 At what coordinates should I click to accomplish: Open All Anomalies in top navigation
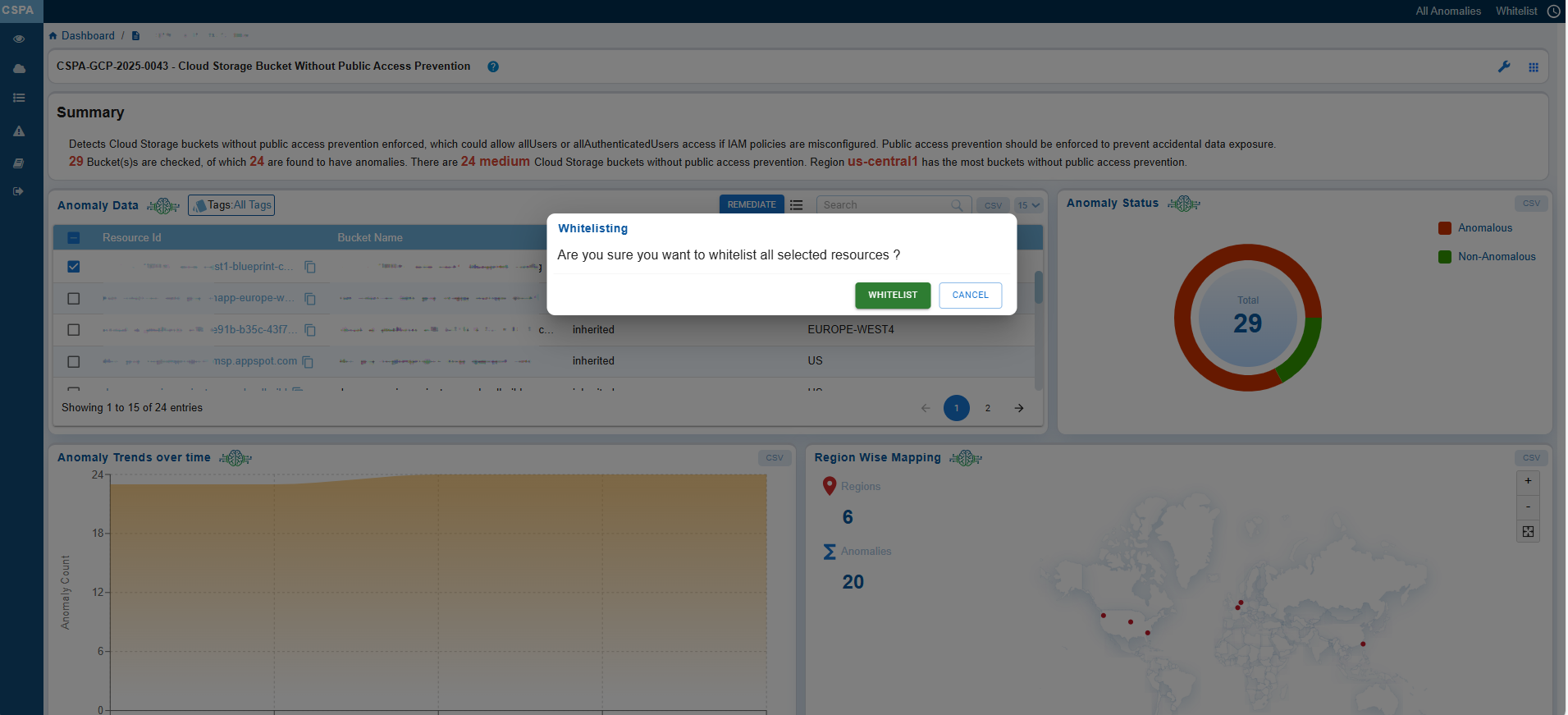click(x=1447, y=11)
